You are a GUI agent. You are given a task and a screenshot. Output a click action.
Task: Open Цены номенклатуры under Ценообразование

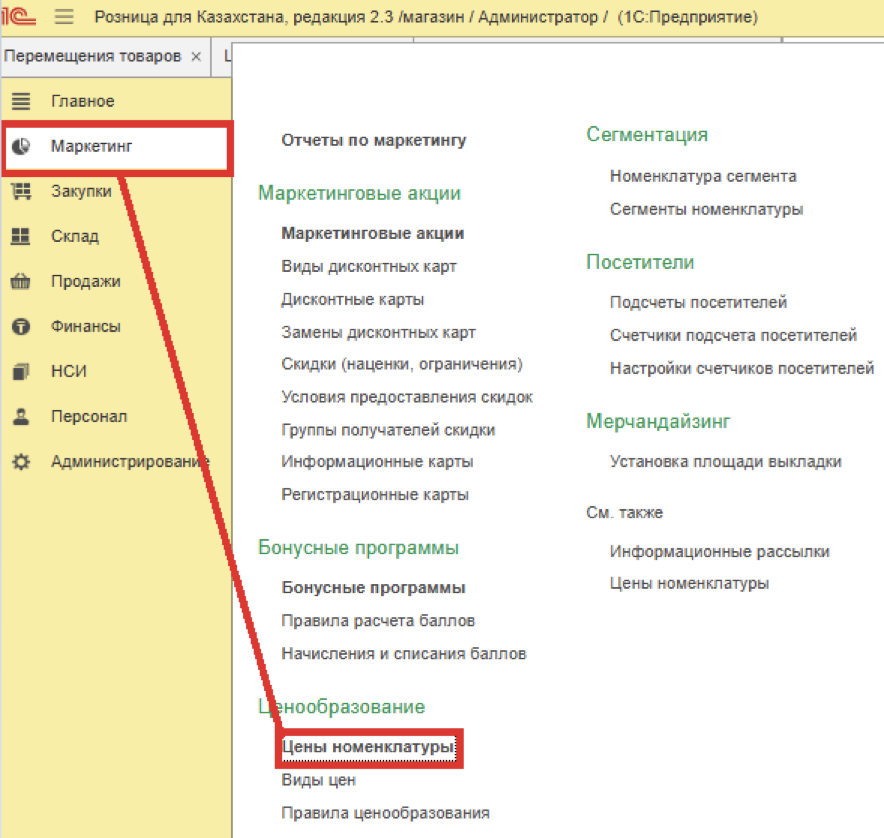(x=367, y=747)
